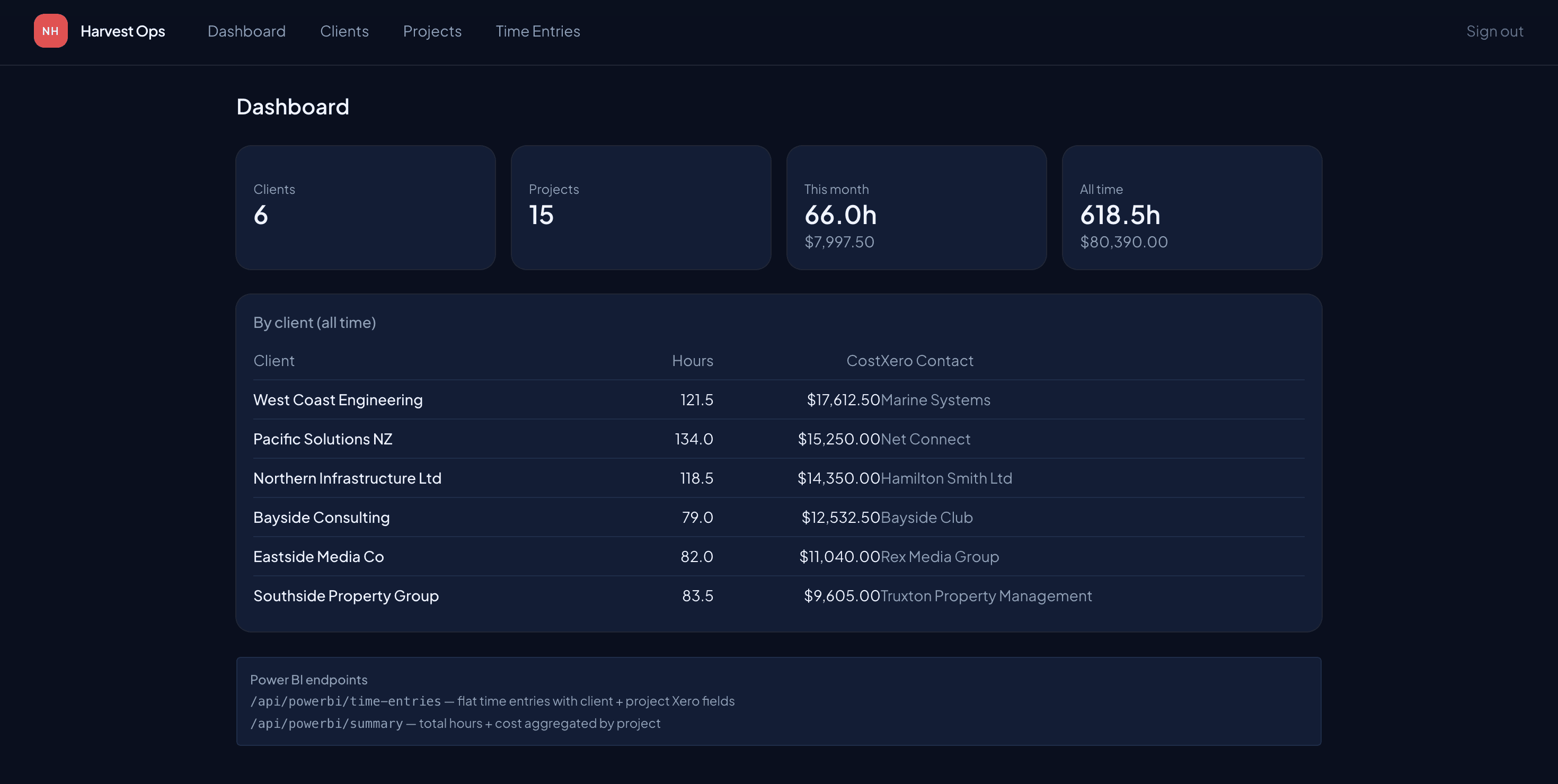The height and width of the screenshot is (784, 1558).
Task: Select the $80,390.00 all-time cost
Action: click(1124, 242)
